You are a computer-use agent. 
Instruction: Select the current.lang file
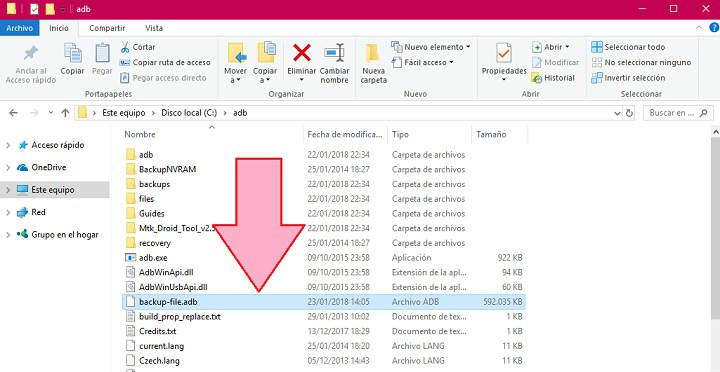pyautogui.click(x=161, y=346)
